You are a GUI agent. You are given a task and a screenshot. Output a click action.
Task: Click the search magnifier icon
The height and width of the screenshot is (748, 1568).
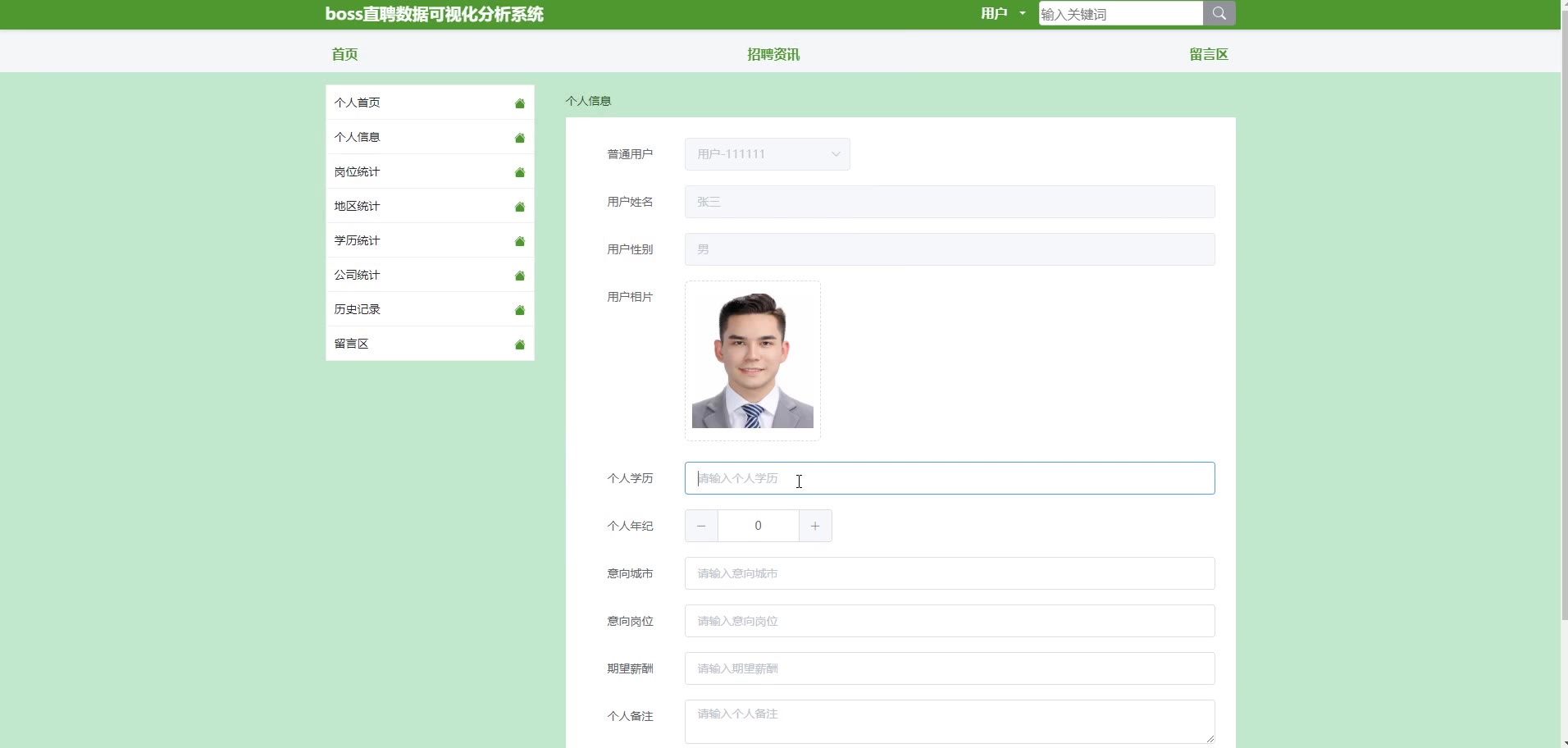[x=1219, y=13]
